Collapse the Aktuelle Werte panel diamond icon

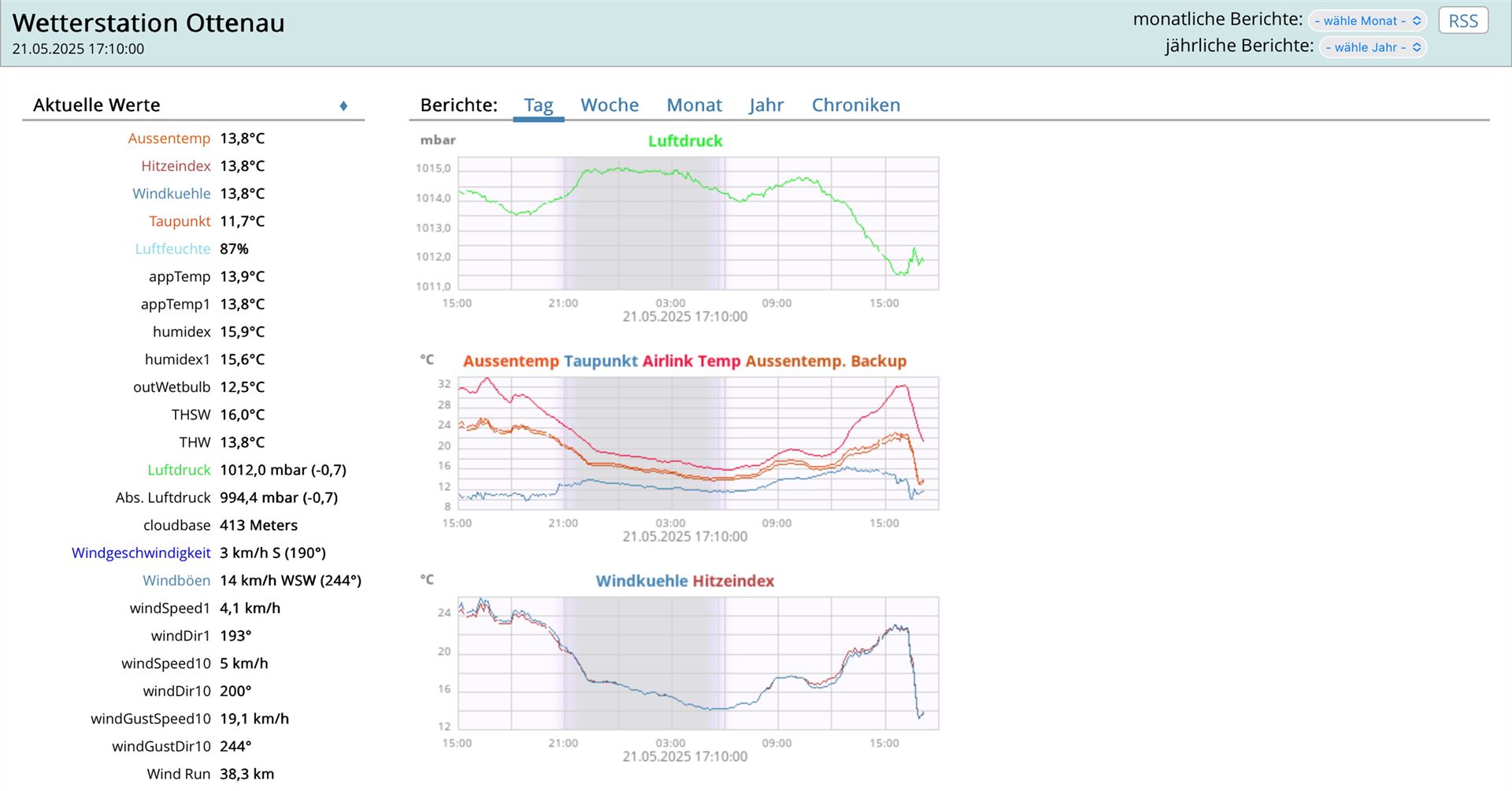click(343, 106)
